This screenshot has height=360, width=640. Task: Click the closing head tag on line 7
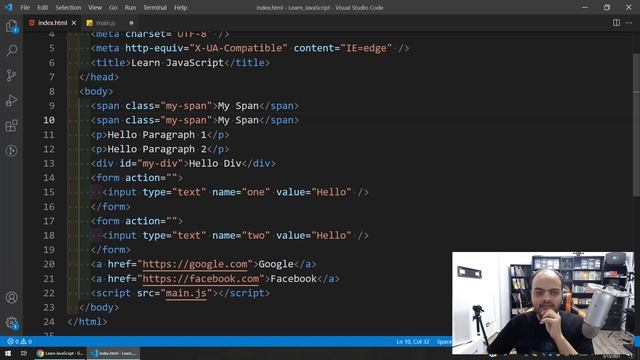point(99,77)
